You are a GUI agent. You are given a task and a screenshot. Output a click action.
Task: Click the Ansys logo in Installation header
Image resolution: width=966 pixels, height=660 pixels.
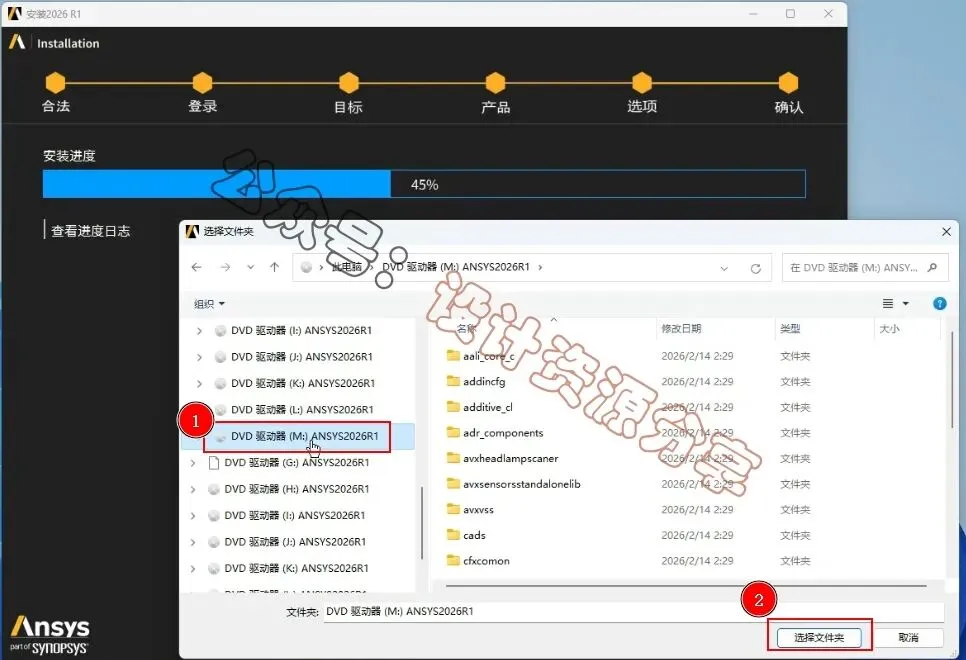(17, 42)
